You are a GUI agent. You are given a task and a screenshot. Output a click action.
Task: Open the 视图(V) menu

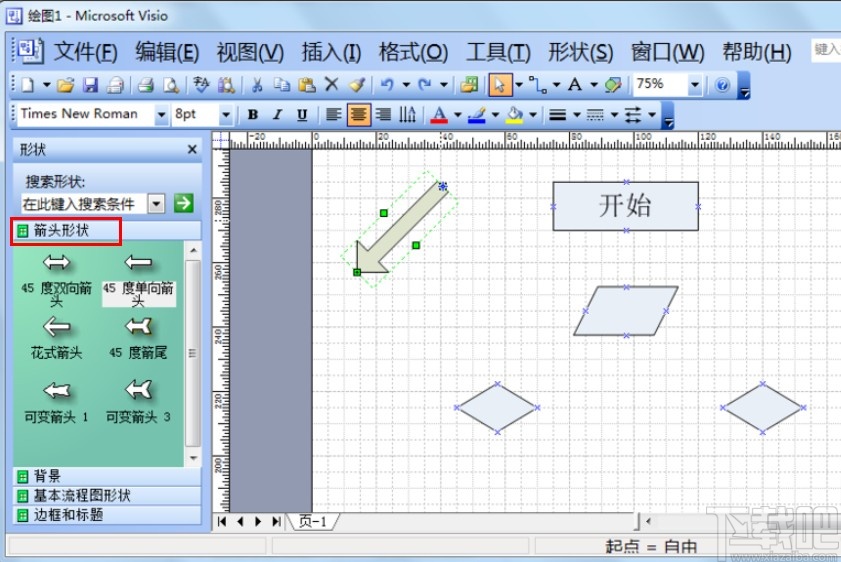tap(250, 53)
